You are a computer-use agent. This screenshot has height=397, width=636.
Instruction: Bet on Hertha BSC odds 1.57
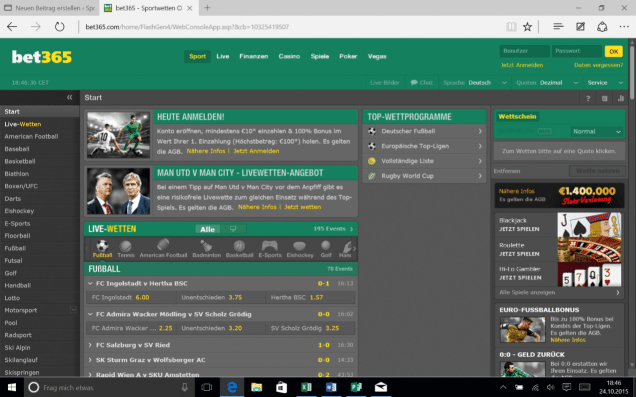(x=311, y=297)
